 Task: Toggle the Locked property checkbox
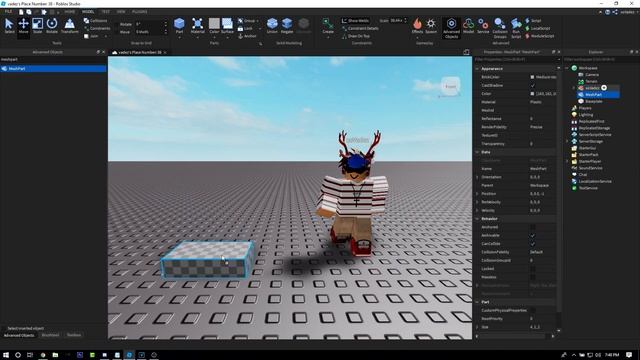point(532,269)
